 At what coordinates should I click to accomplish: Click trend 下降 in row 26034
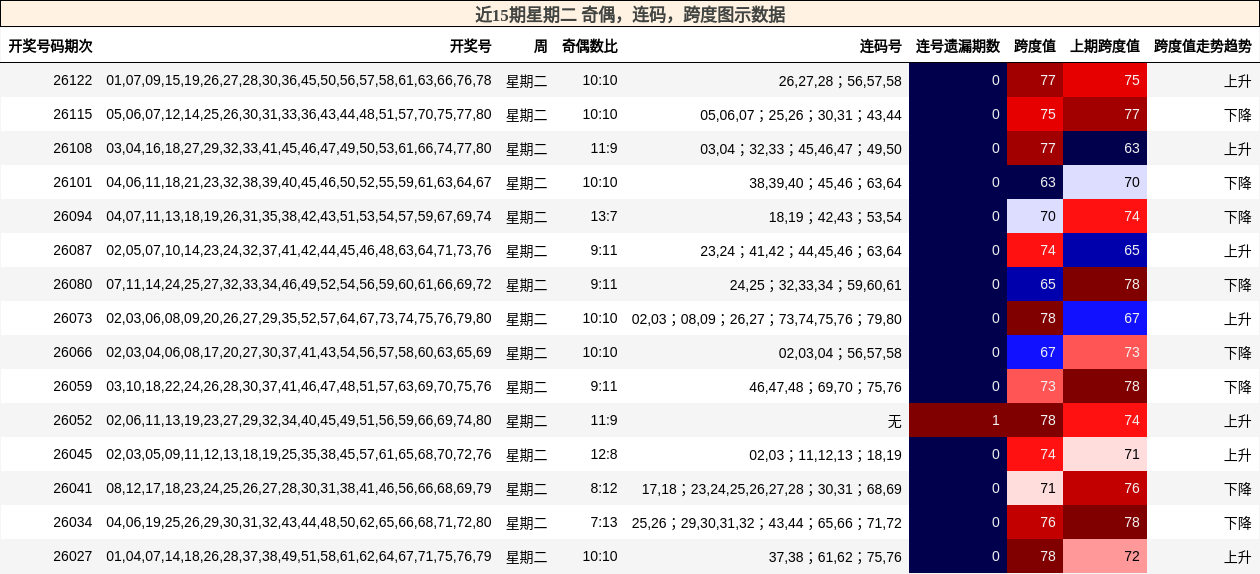tap(1237, 523)
